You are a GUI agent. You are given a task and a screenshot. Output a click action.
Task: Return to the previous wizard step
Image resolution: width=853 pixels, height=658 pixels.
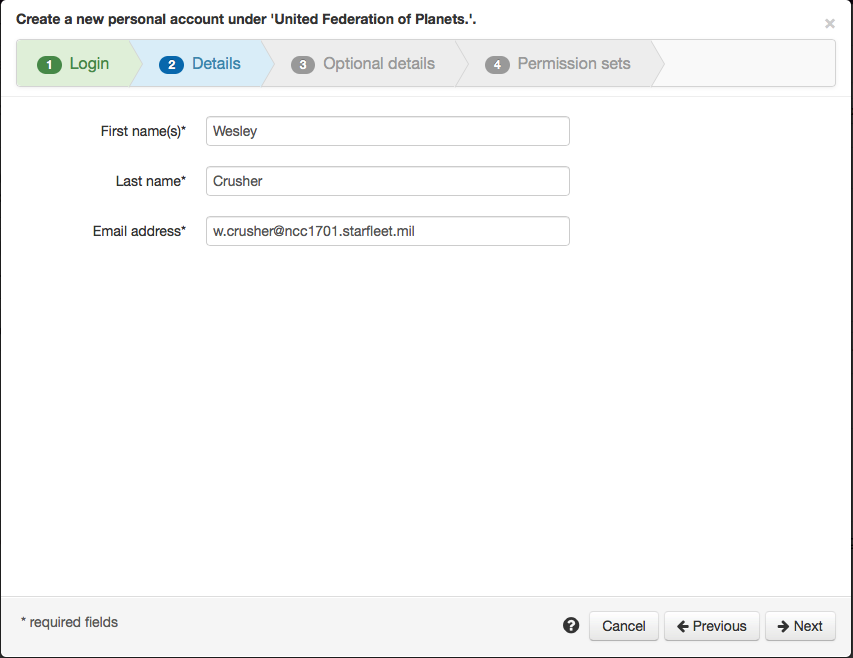coord(711,626)
